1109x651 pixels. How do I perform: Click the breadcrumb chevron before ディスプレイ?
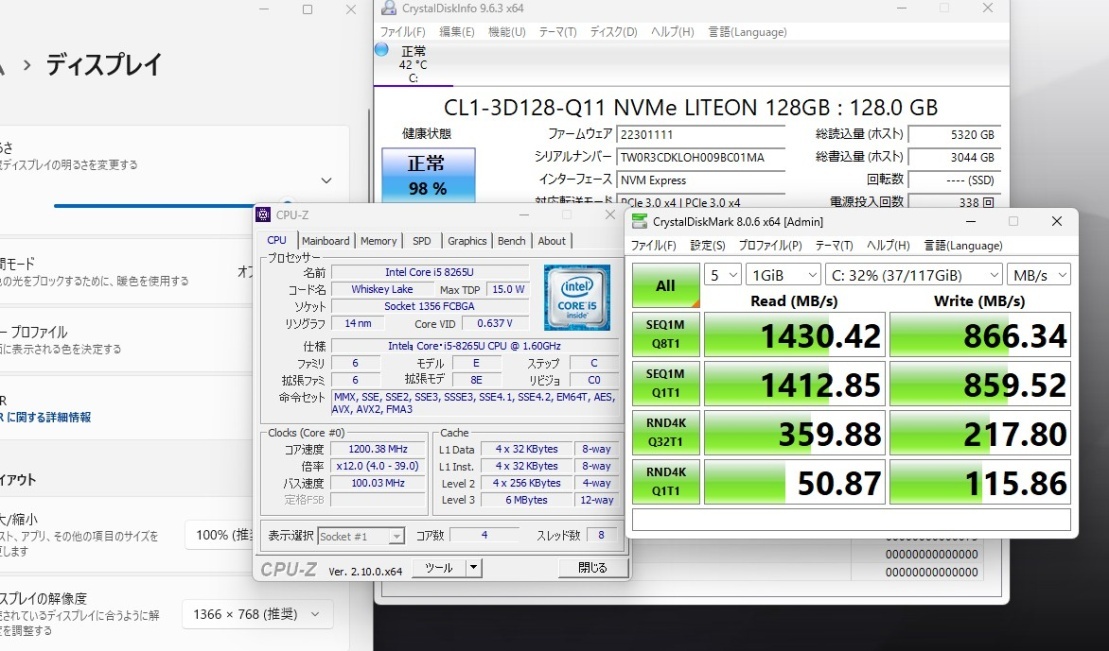pos(27,65)
